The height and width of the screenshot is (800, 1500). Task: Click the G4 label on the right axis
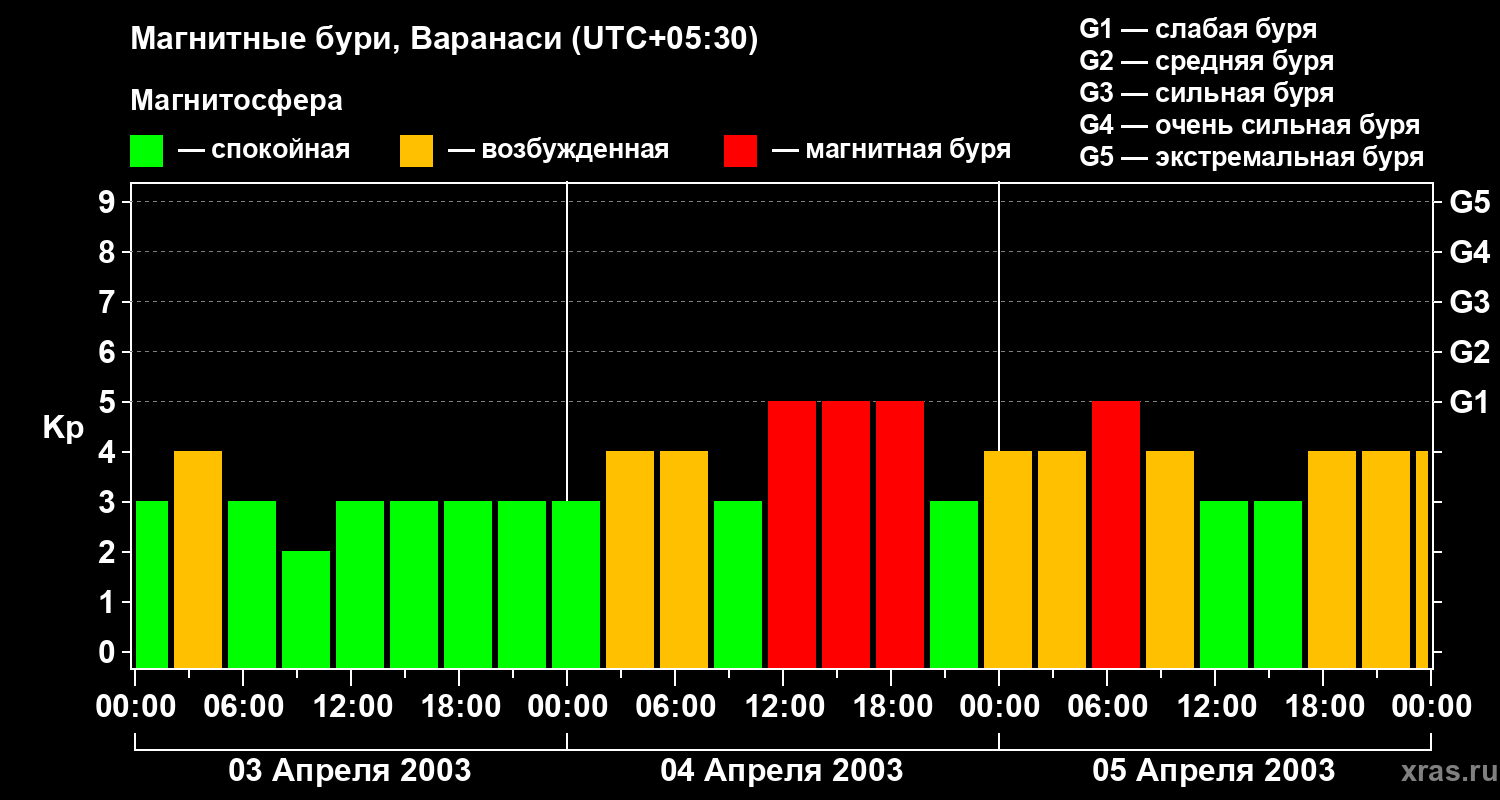[x=1469, y=252]
